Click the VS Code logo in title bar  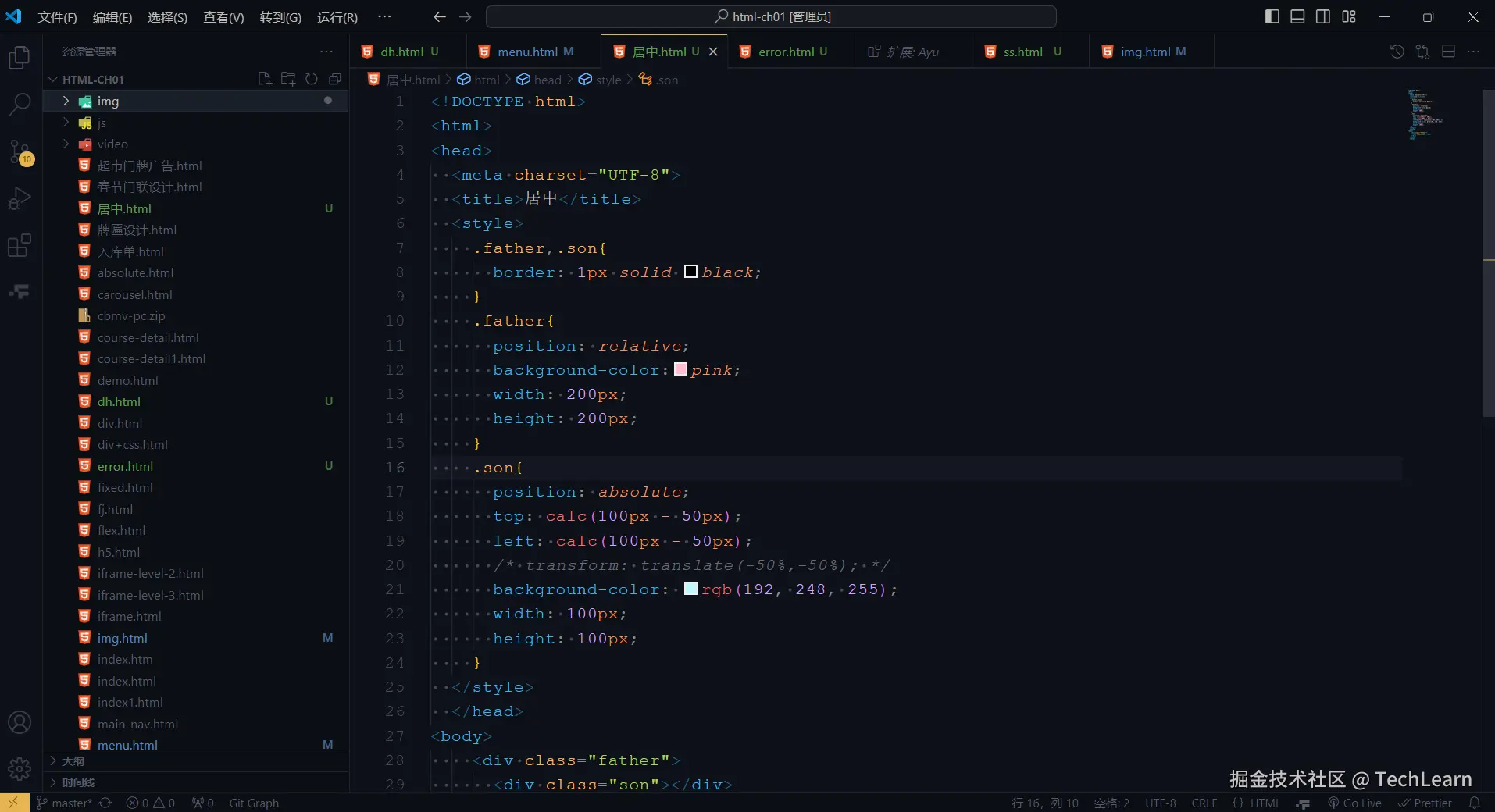point(14,16)
